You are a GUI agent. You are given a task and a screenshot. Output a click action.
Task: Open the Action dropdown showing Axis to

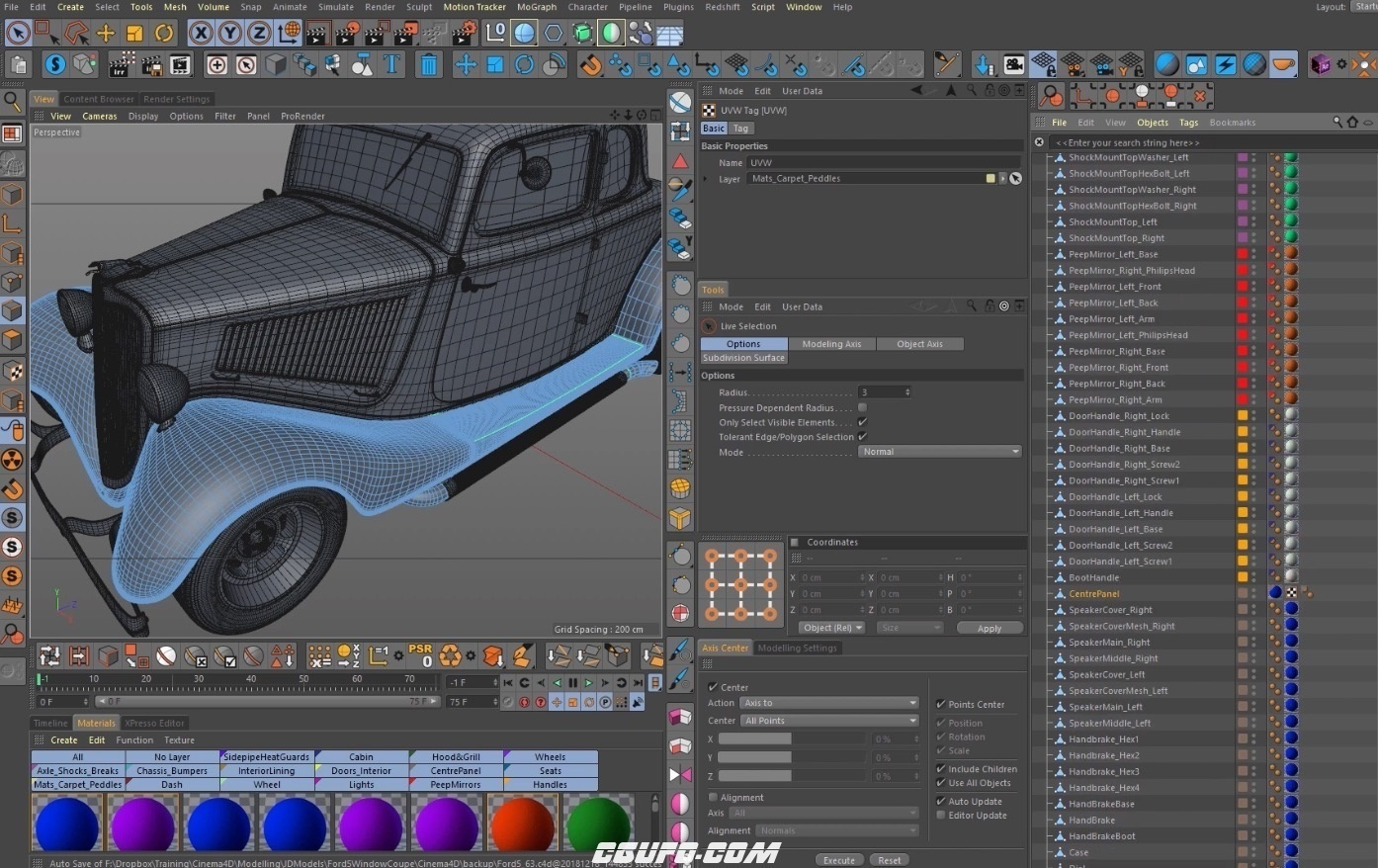[x=827, y=702]
